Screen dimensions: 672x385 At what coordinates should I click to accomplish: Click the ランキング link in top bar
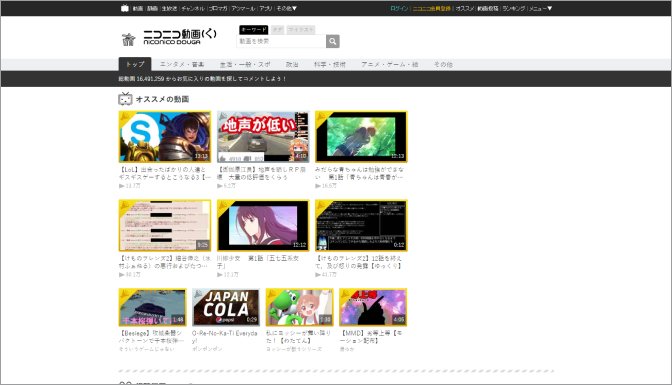[513, 8]
